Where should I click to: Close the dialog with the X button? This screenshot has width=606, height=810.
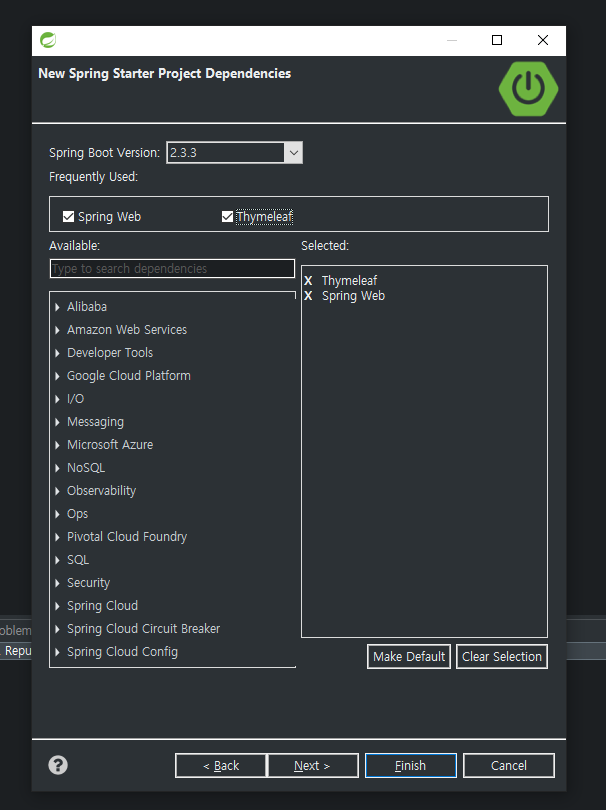[542, 40]
